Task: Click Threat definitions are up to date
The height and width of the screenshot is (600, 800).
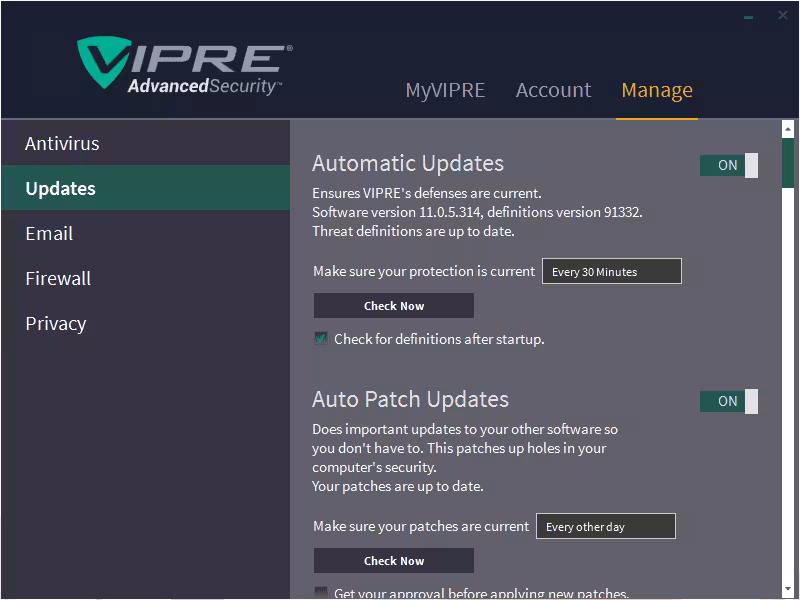Action: point(413,232)
